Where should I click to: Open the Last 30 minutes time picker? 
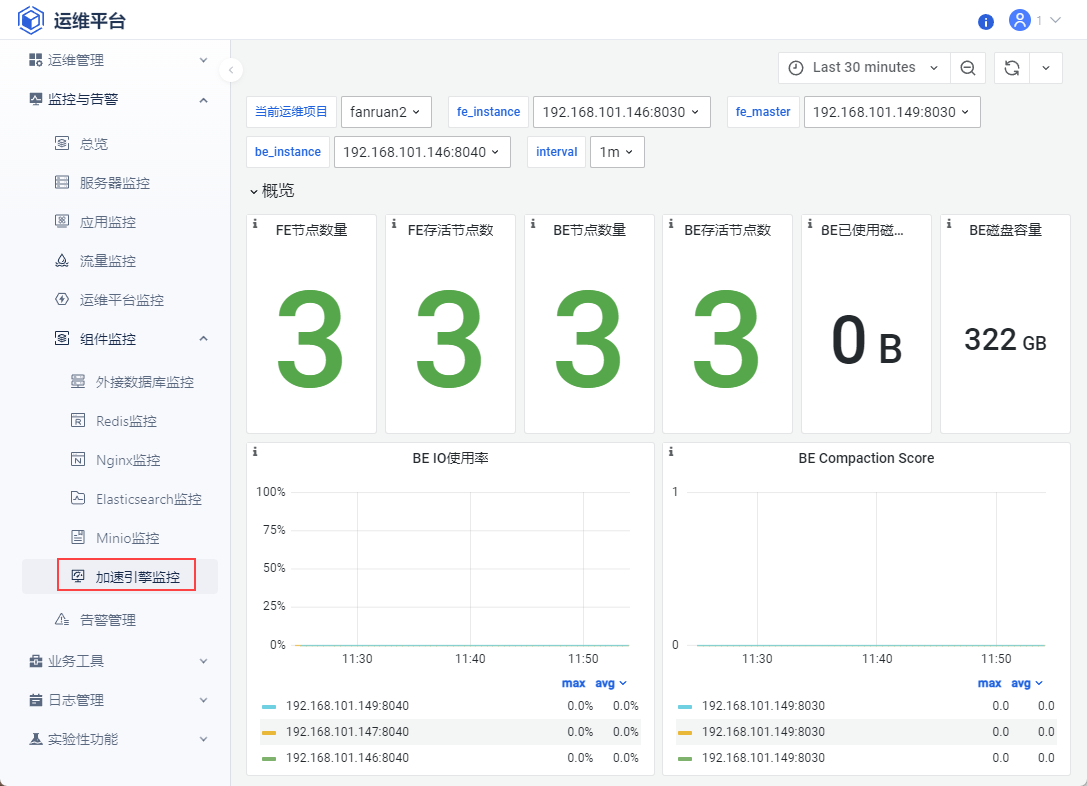tap(864, 68)
